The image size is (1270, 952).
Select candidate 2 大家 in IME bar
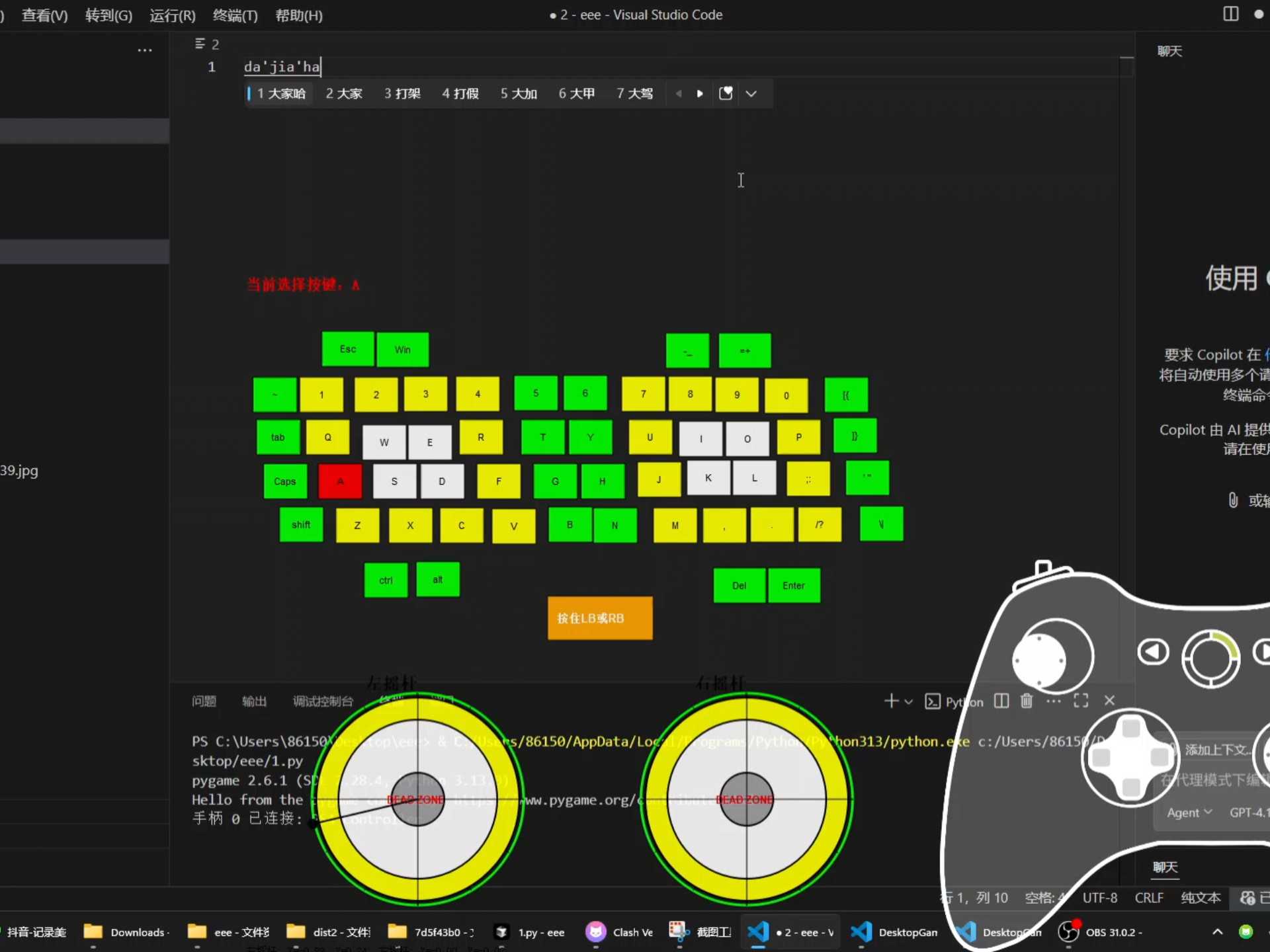(x=344, y=94)
